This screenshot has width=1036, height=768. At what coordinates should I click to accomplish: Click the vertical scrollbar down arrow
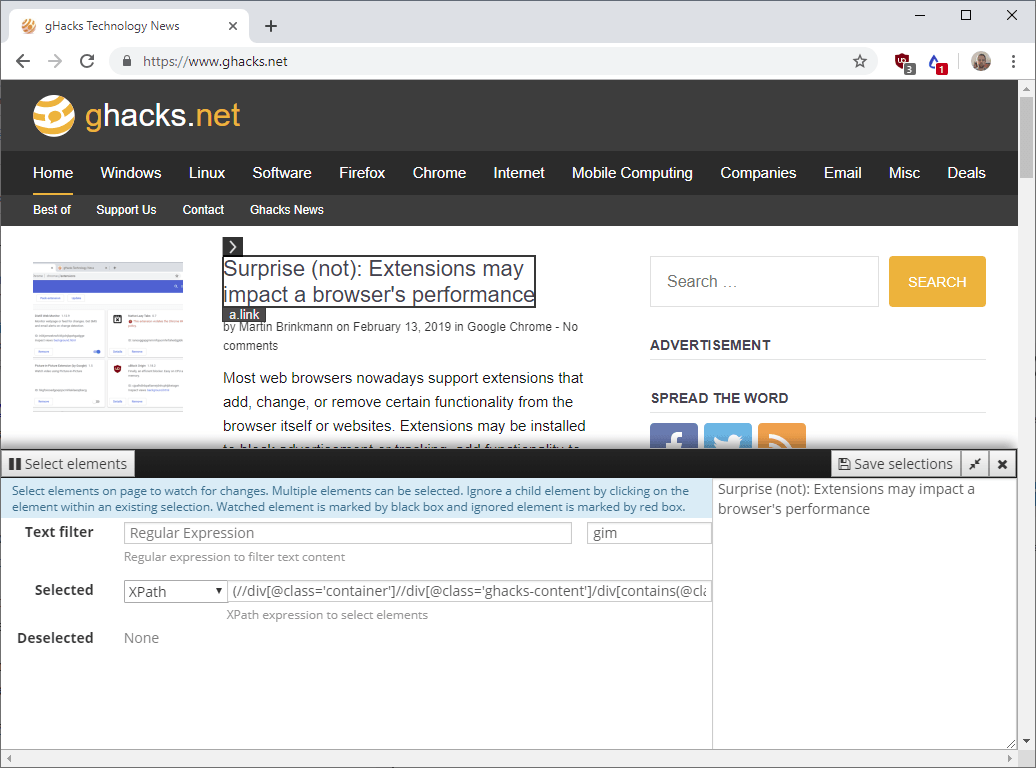[1026, 741]
